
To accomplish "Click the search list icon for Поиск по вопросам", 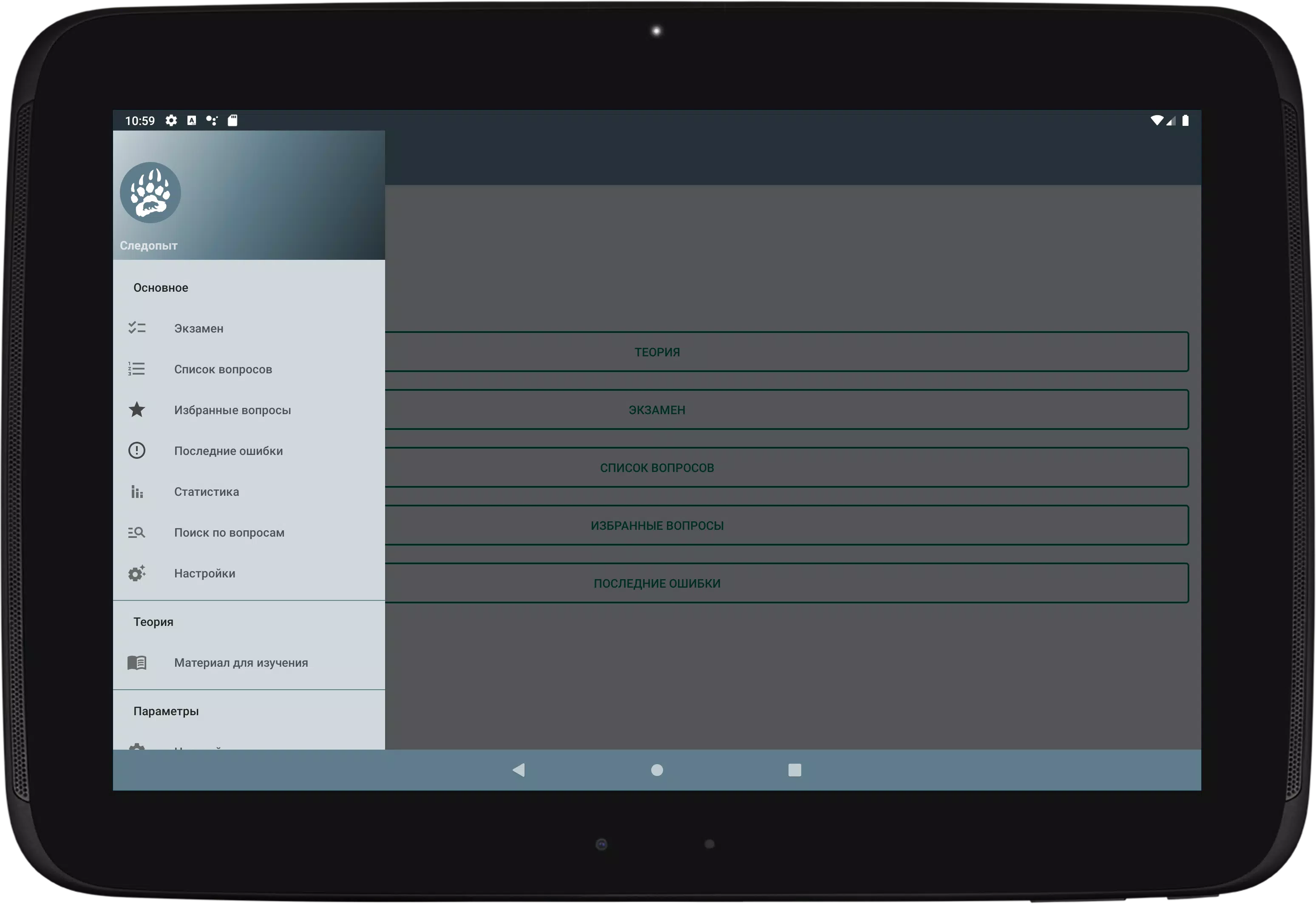I will click(x=136, y=532).
